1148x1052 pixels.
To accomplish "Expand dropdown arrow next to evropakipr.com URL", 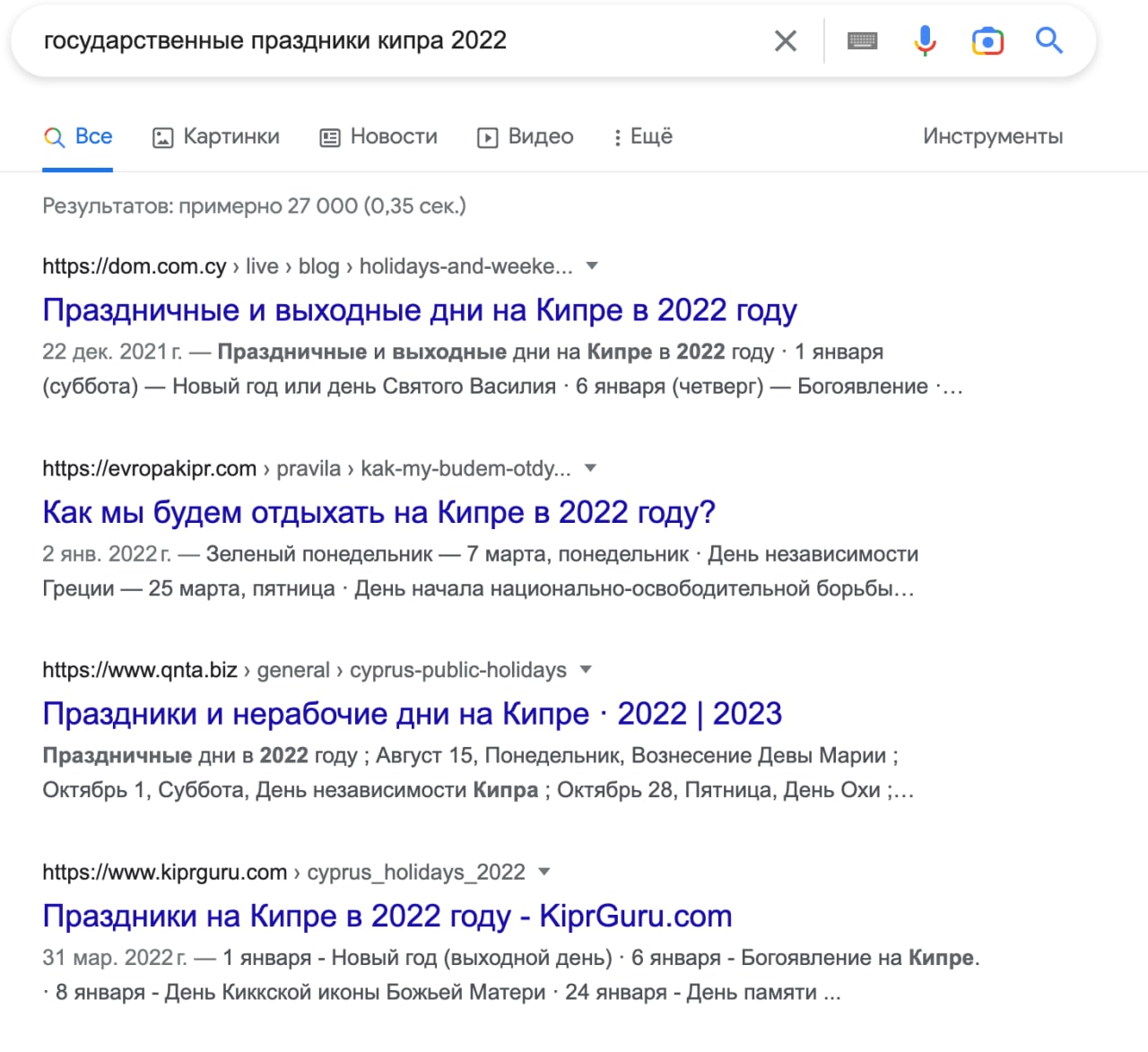I will pos(590,468).
